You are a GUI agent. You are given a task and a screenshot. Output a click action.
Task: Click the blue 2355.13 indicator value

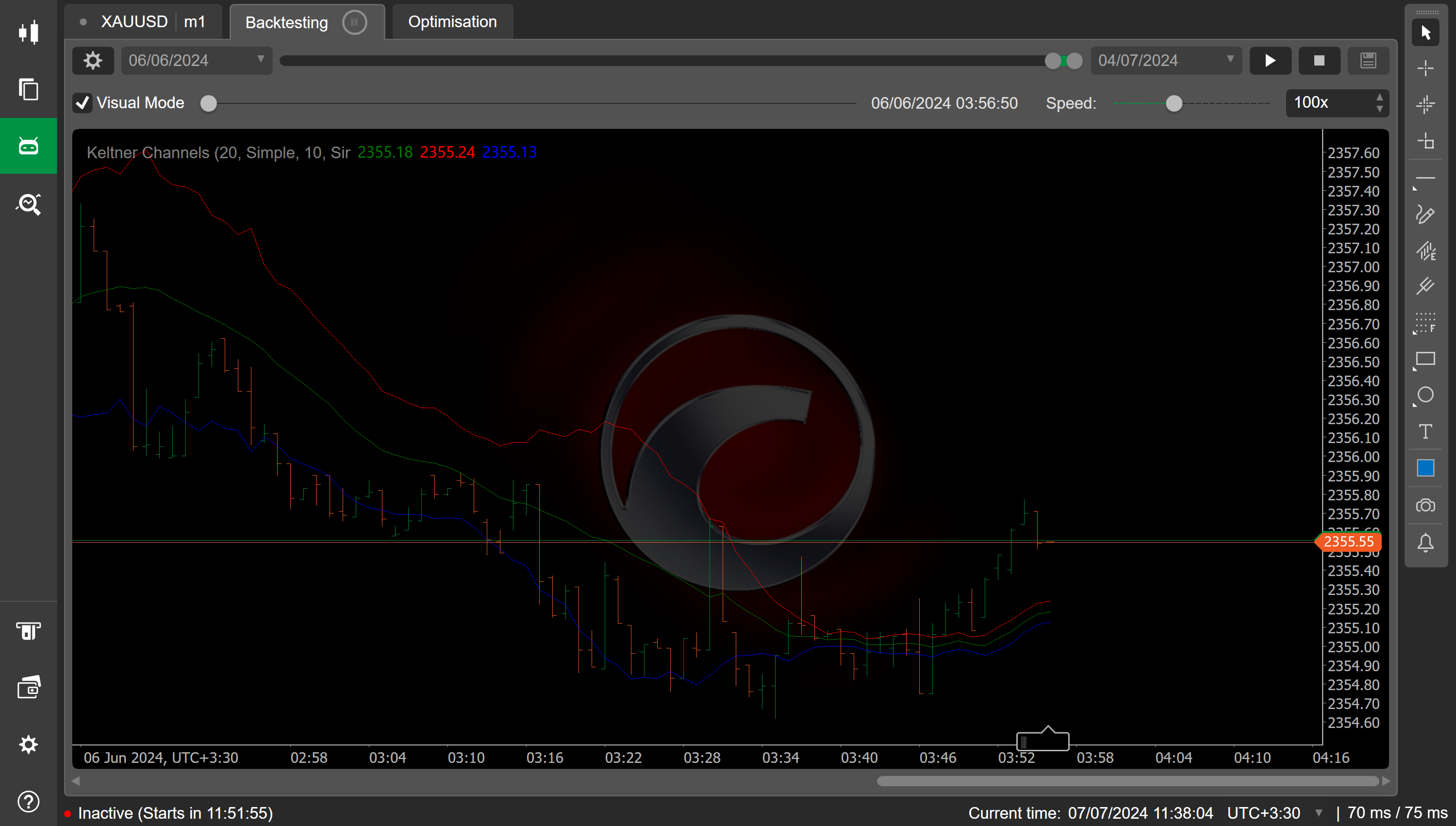[x=509, y=152]
